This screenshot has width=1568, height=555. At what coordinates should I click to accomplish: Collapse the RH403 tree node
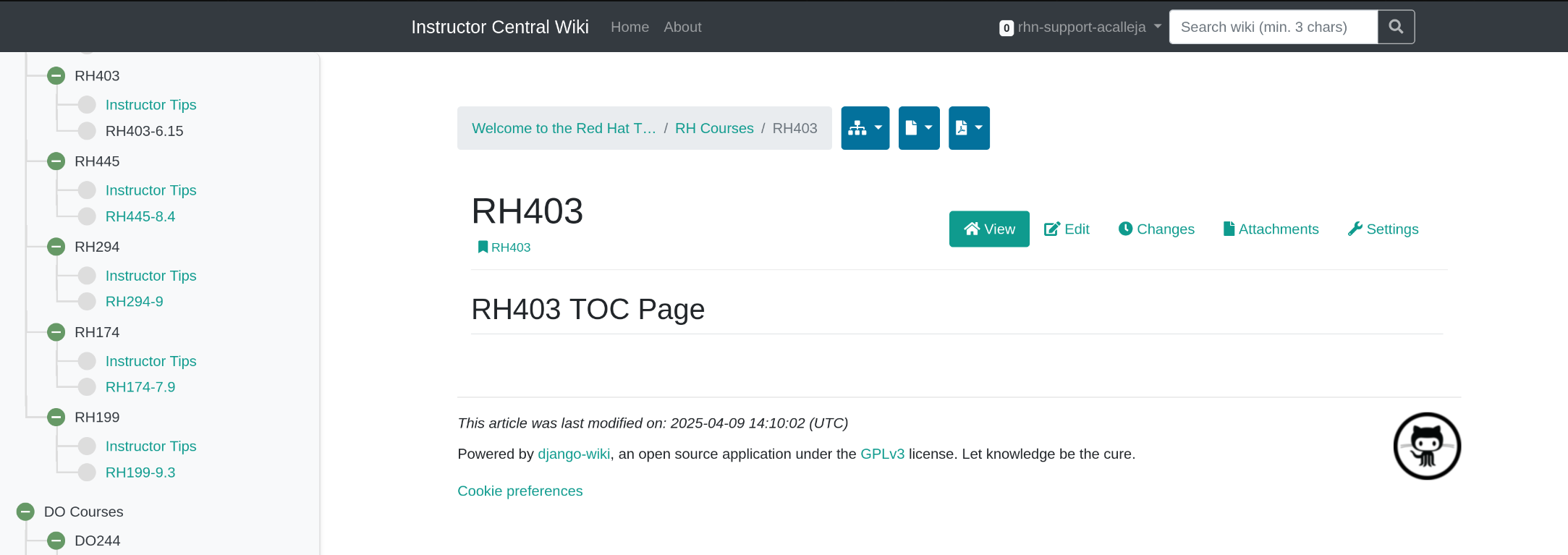point(56,75)
